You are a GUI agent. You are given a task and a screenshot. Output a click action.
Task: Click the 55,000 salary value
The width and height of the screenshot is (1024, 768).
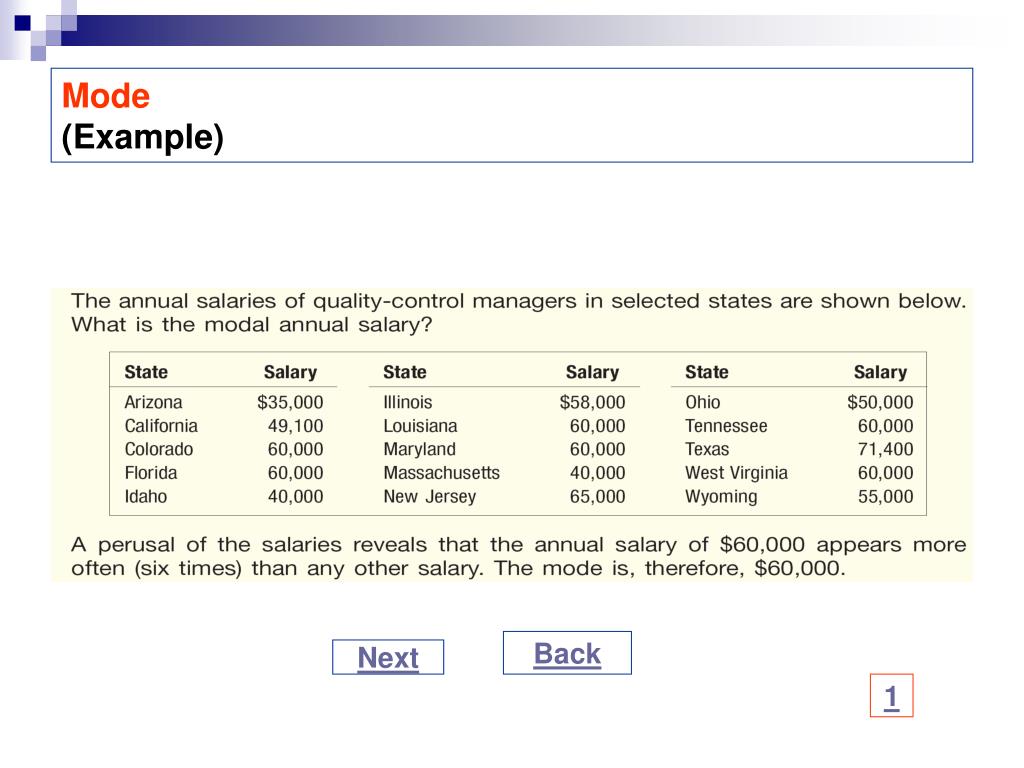[x=886, y=496]
